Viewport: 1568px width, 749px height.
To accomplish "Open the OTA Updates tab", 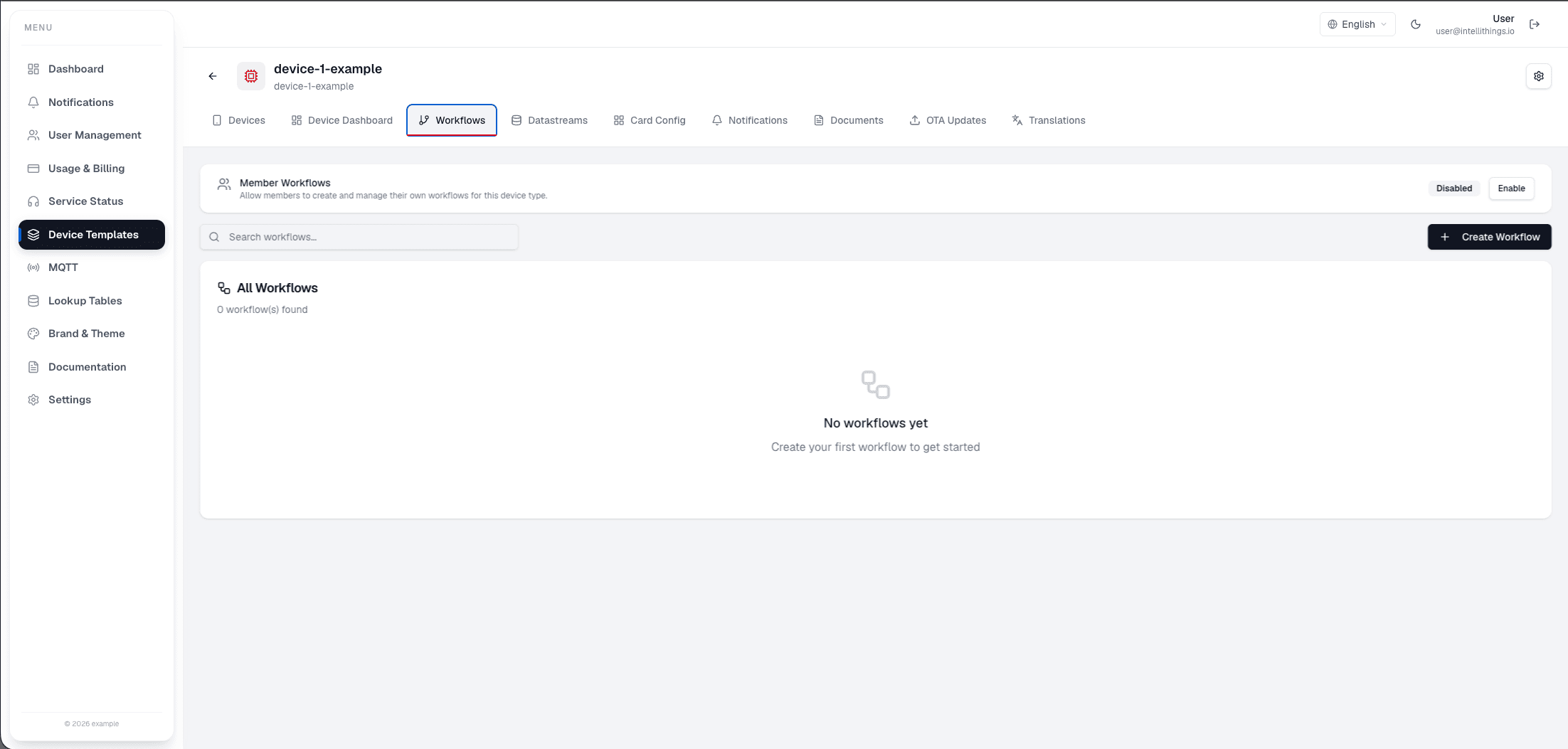I will pos(948,120).
